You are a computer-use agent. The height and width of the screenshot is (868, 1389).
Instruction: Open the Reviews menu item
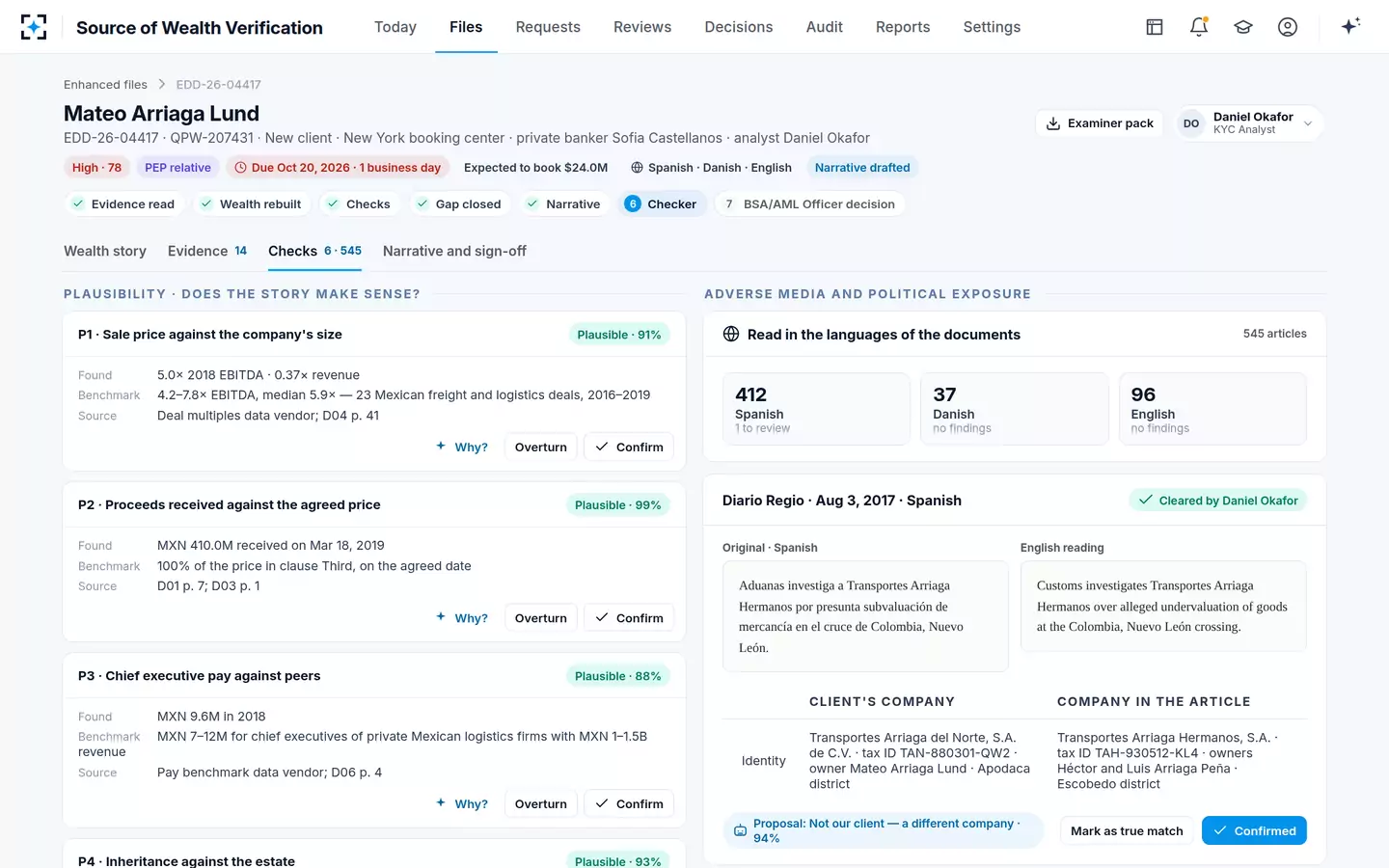click(x=642, y=27)
